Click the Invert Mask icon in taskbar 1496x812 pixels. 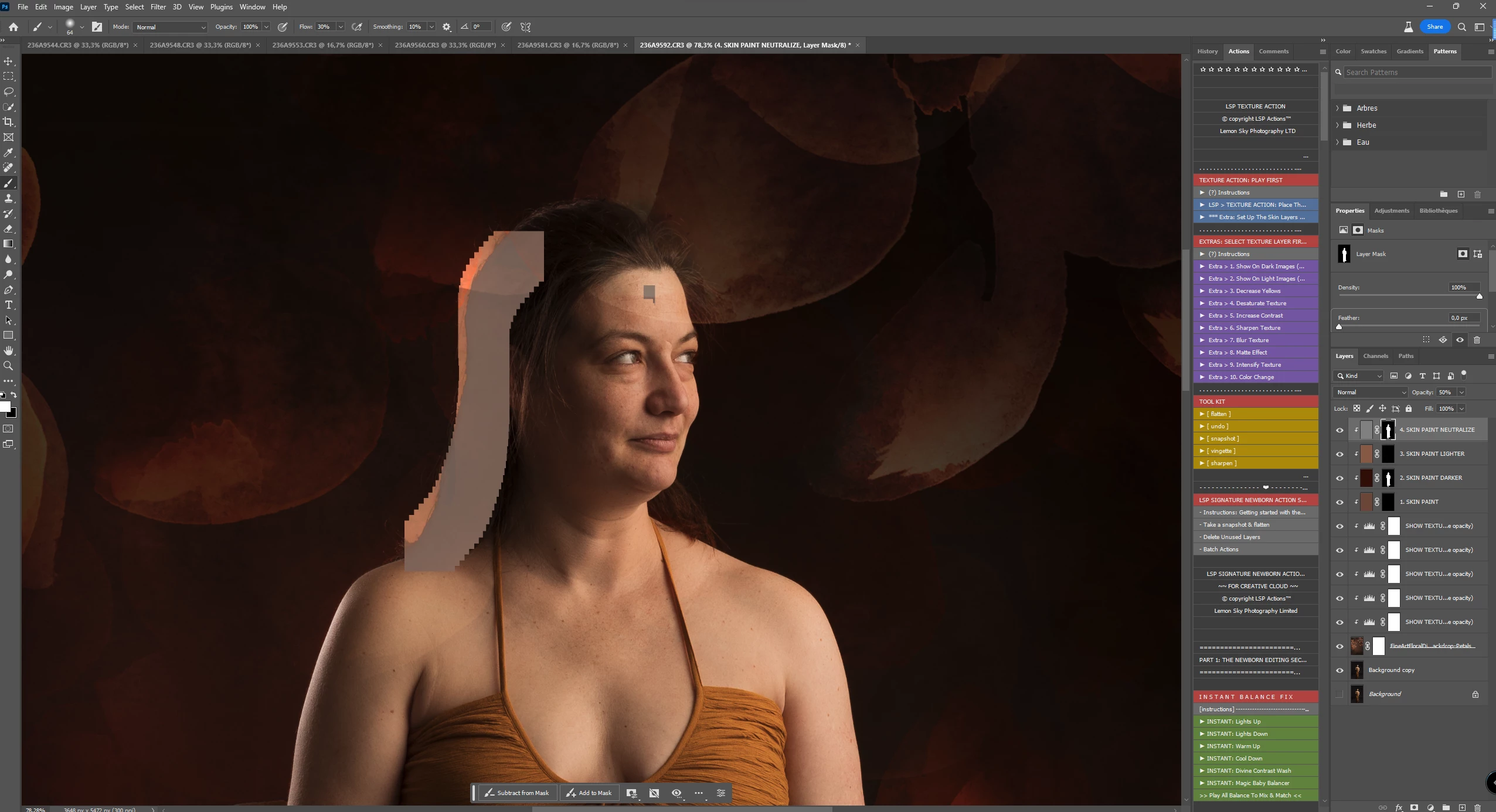pos(654,793)
